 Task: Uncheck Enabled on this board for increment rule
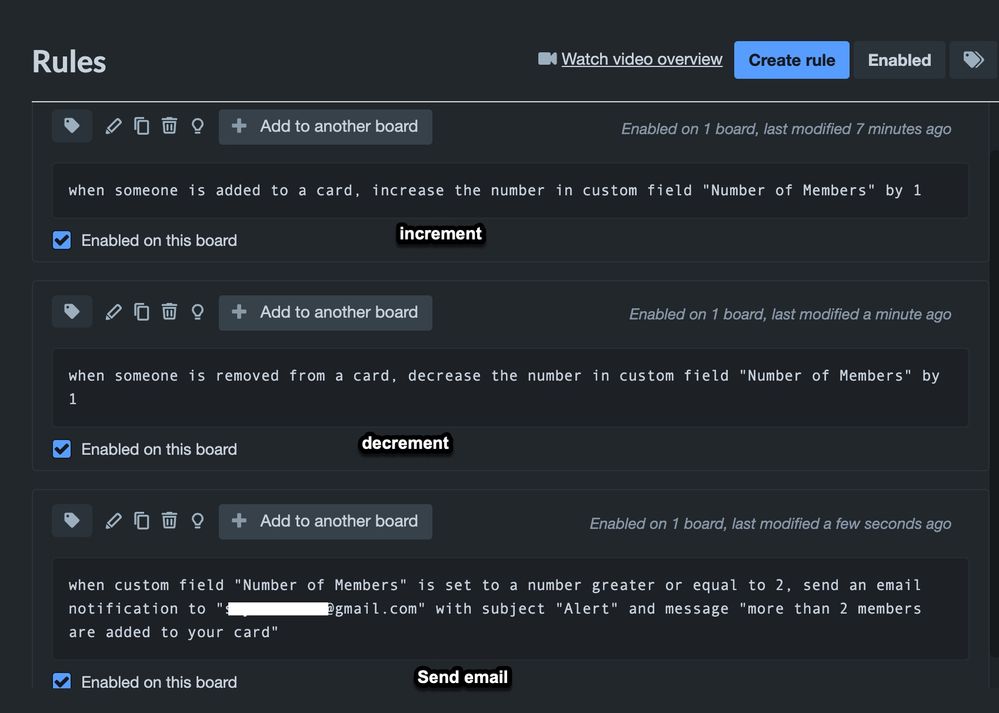click(x=61, y=240)
